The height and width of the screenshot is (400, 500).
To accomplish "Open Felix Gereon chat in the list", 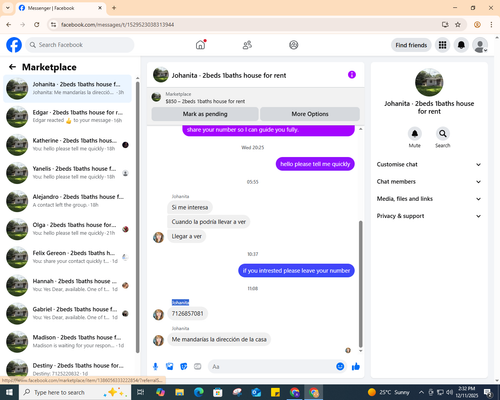I will pyautogui.click(x=68, y=257).
